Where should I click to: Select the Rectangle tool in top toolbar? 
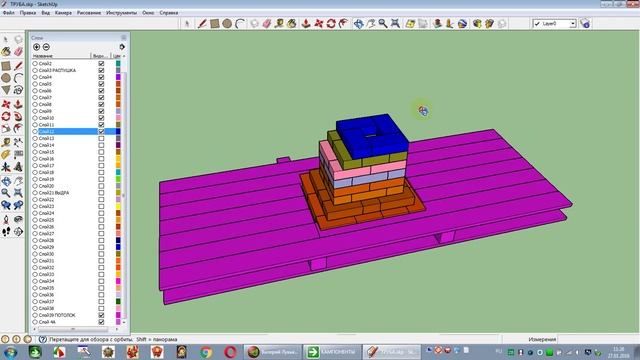click(x=215, y=24)
